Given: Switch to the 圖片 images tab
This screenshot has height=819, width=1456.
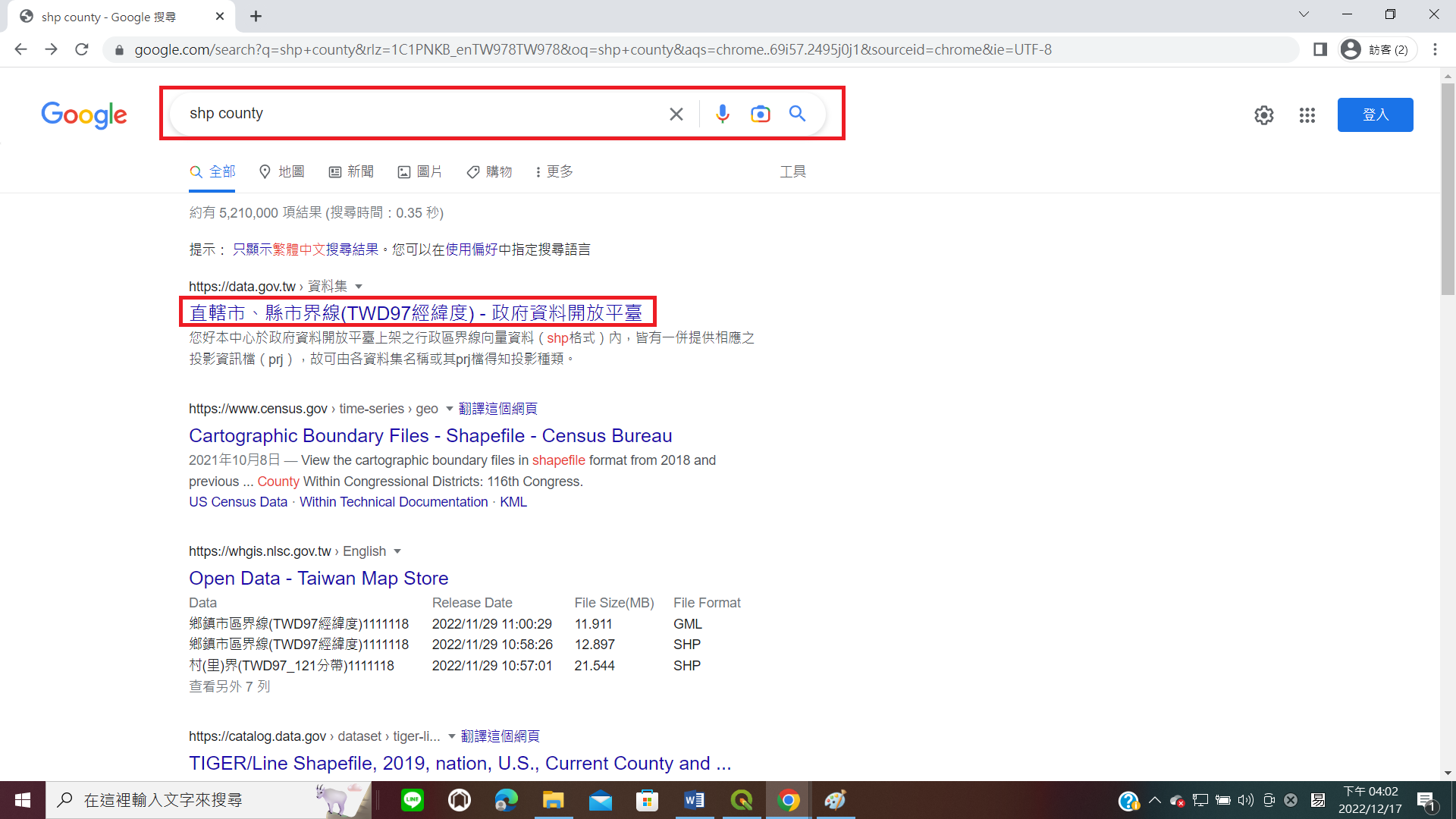Looking at the screenshot, I should (420, 172).
